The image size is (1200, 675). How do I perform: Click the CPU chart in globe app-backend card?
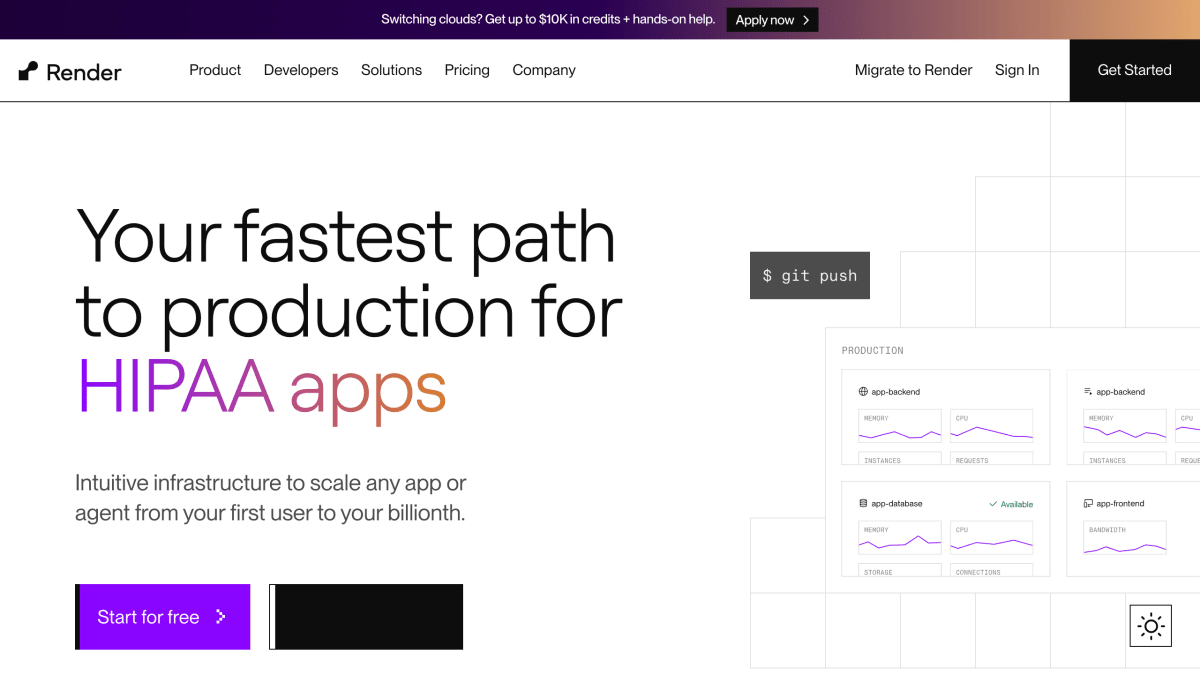(992, 426)
